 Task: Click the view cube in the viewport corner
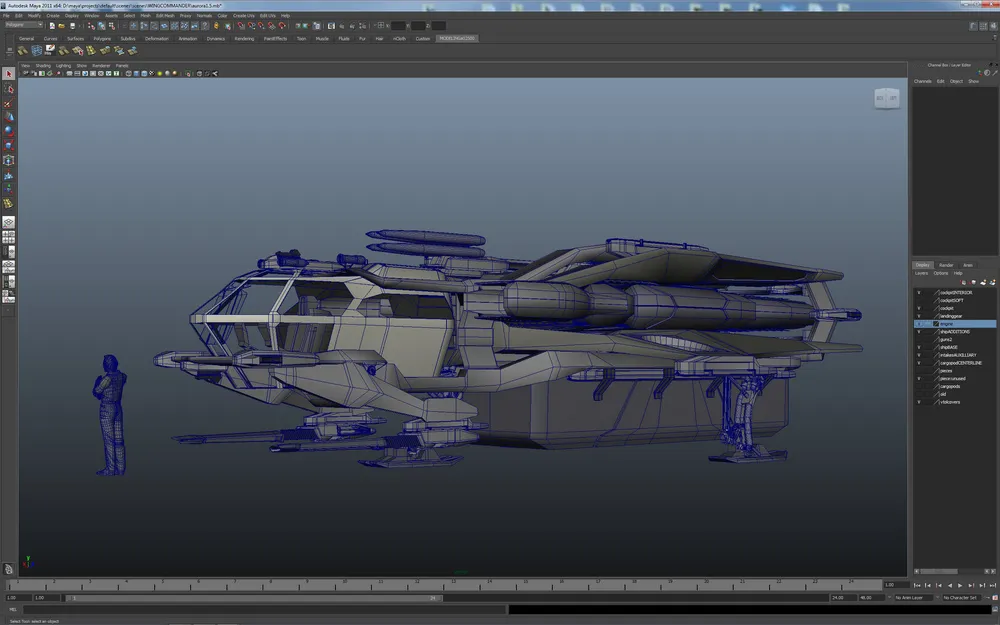pos(886,97)
